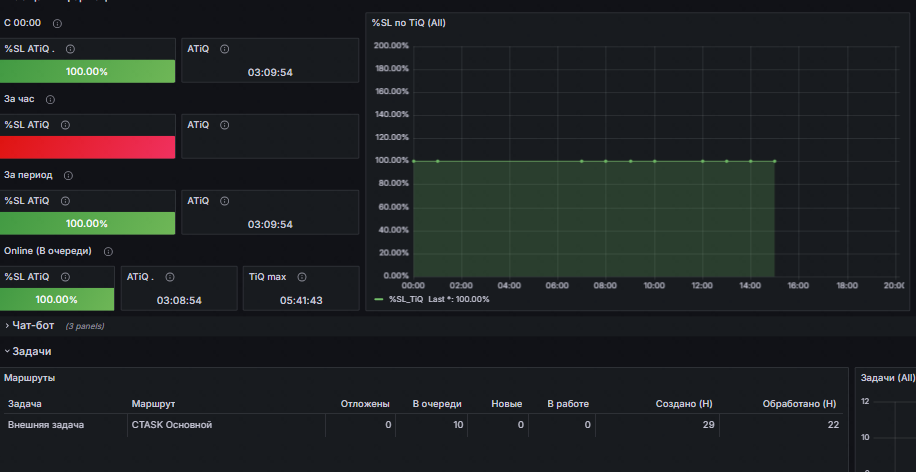Click the 0 value in В работе column
This screenshot has height=472, width=916.
point(588,425)
